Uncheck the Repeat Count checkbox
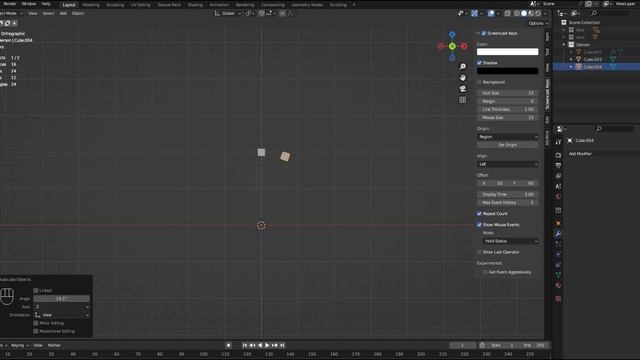The image size is (640, 360). (x=480, y=213)
